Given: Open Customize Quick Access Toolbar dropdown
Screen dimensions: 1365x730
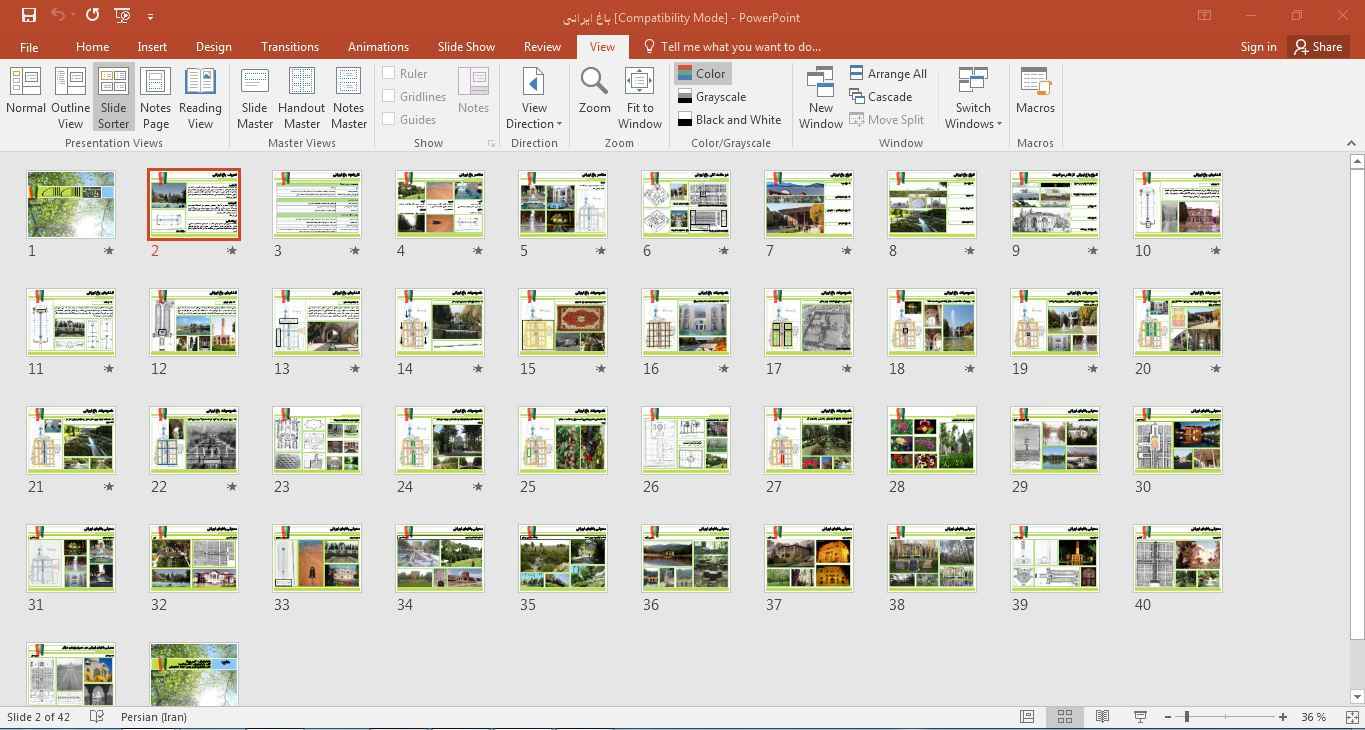Looking at the screenshot, I should [150, 17].
